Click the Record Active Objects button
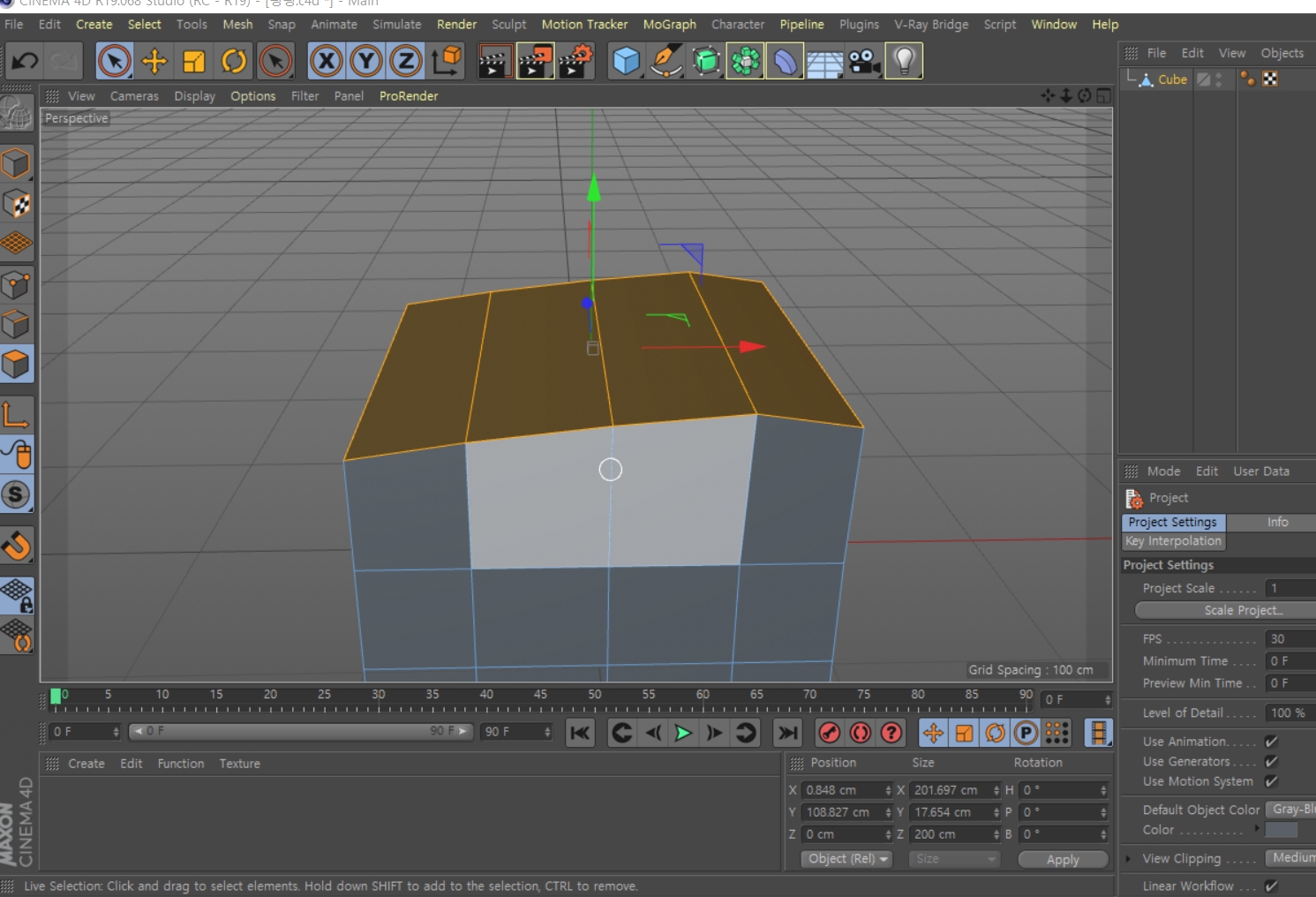This screenshot has width=1316, height=897. pos(829,733)
